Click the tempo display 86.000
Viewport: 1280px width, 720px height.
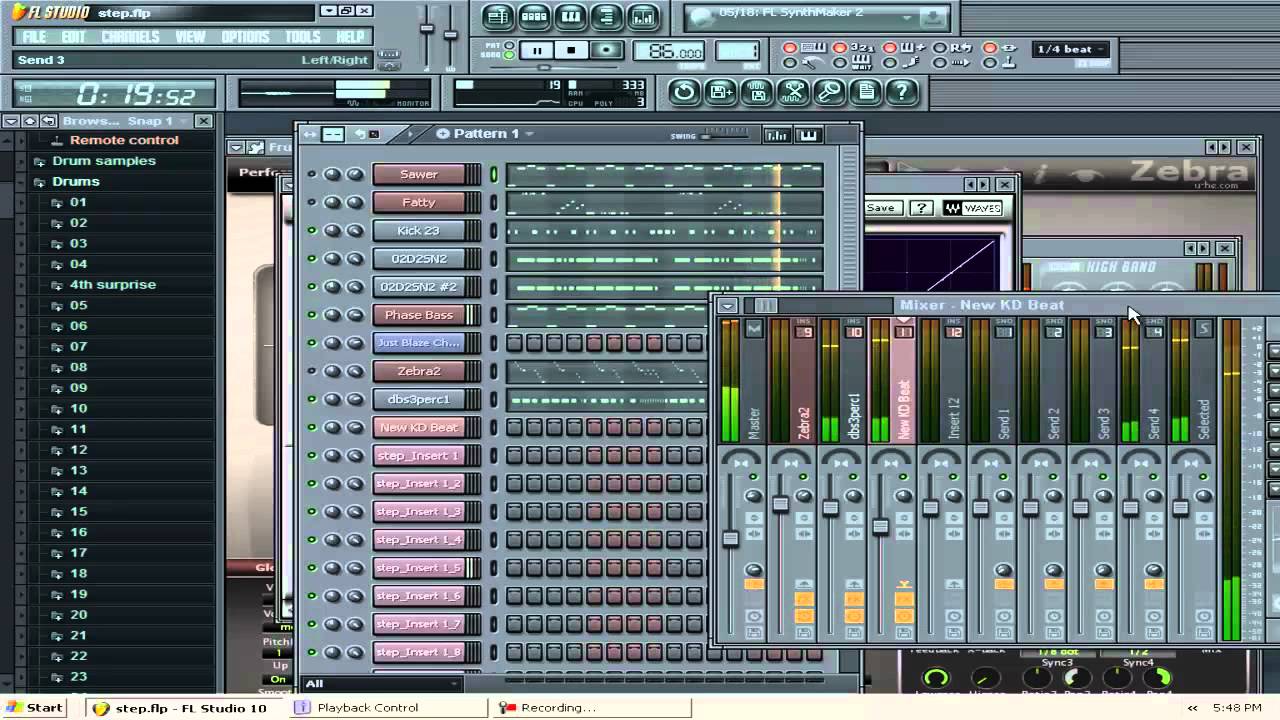point(669,51)
